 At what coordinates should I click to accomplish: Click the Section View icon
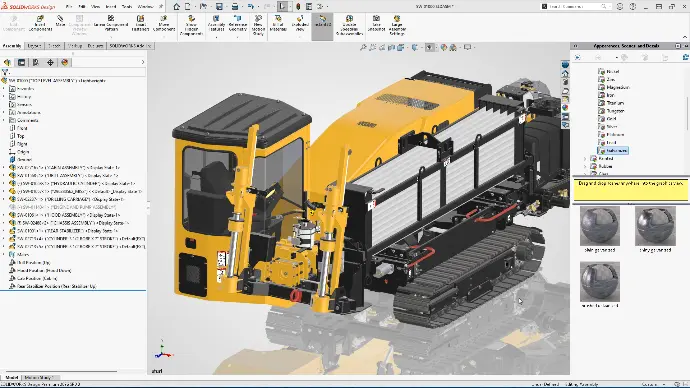coord(391,47)
